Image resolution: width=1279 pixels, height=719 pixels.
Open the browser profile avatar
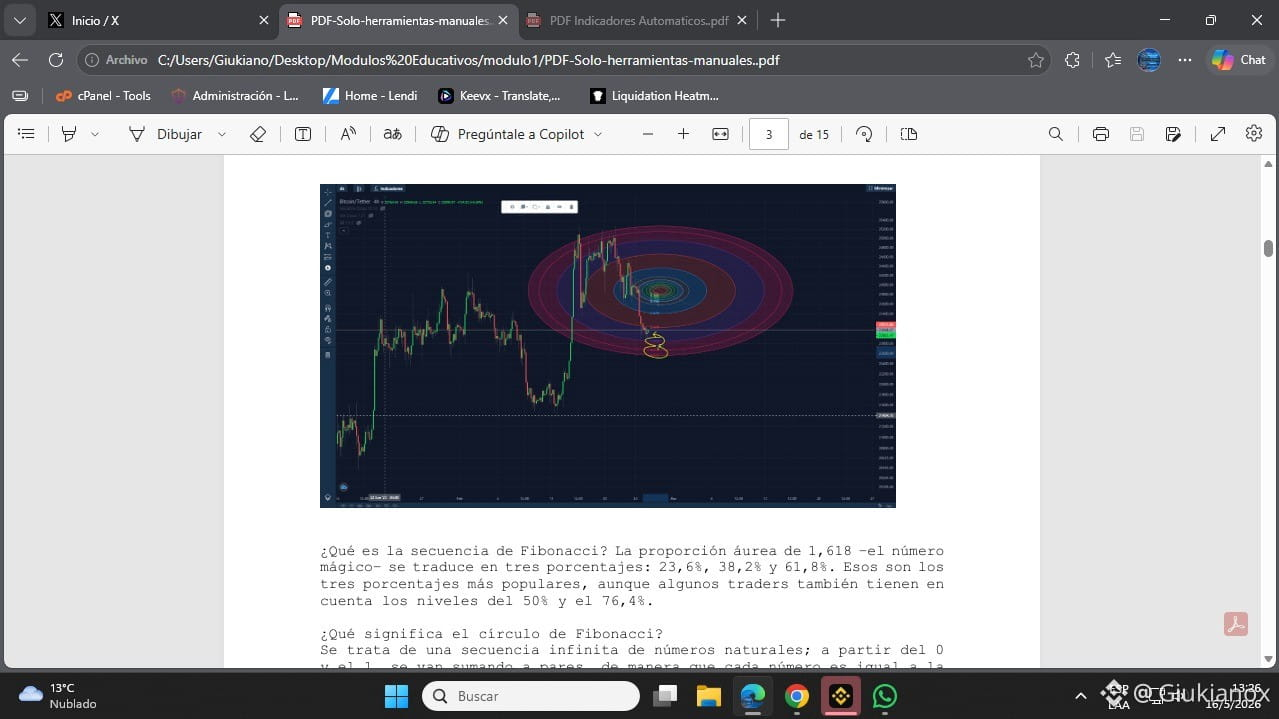tap(1149, 60)
